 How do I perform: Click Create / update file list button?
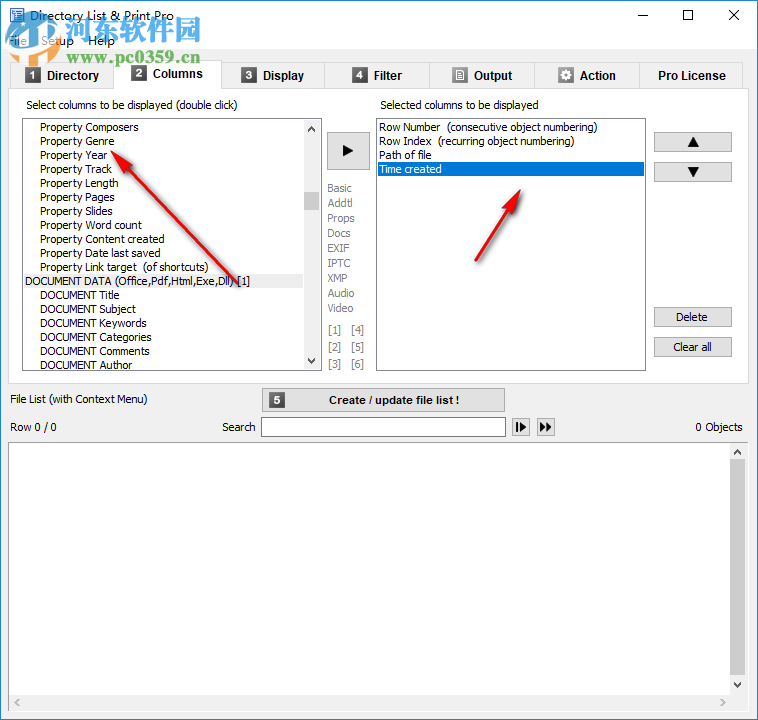(x=383, y=400)
